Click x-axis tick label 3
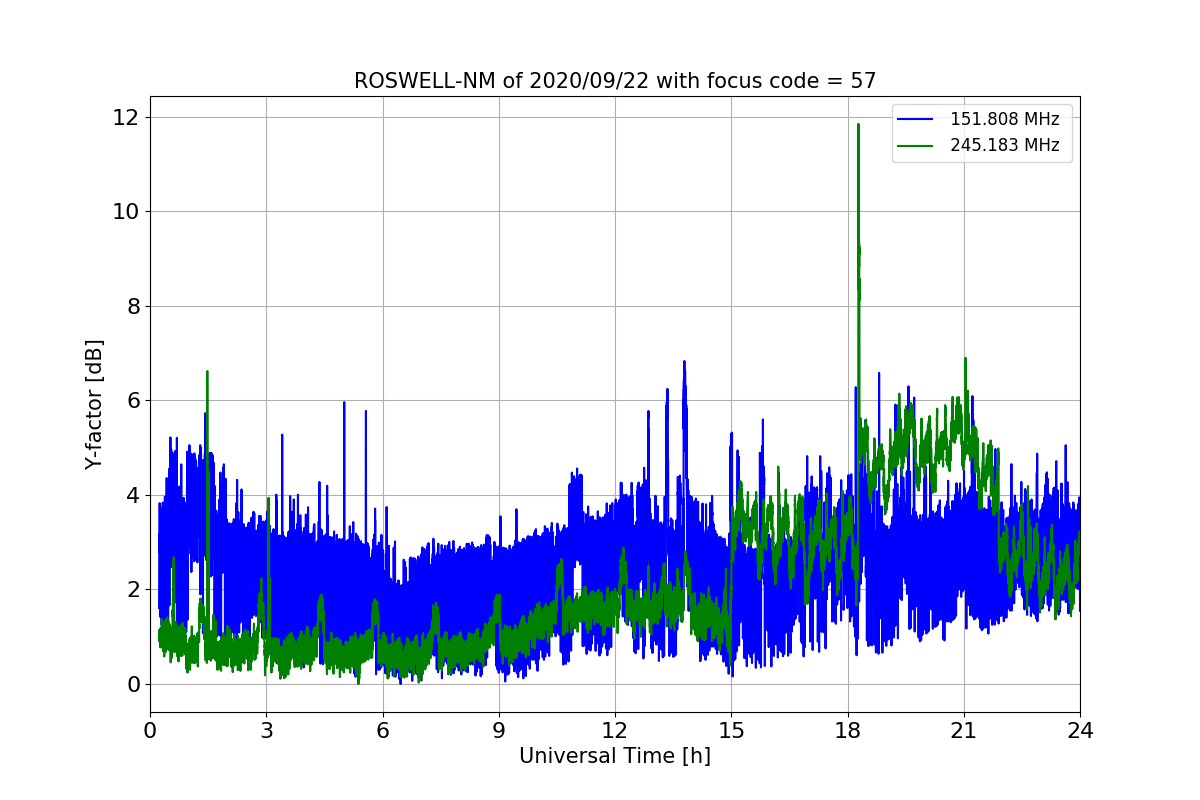The image size is (1200, 800). (x=266, y=730)
